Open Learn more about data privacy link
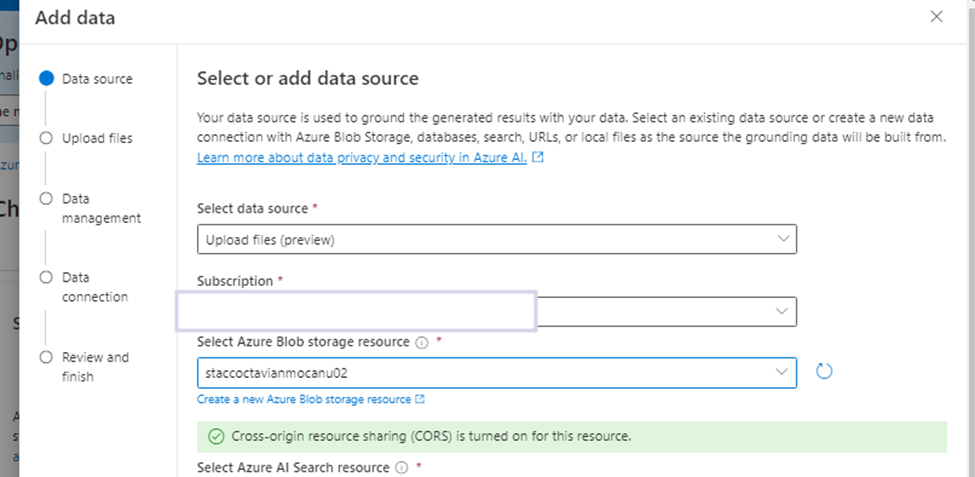 click(361, 158)
